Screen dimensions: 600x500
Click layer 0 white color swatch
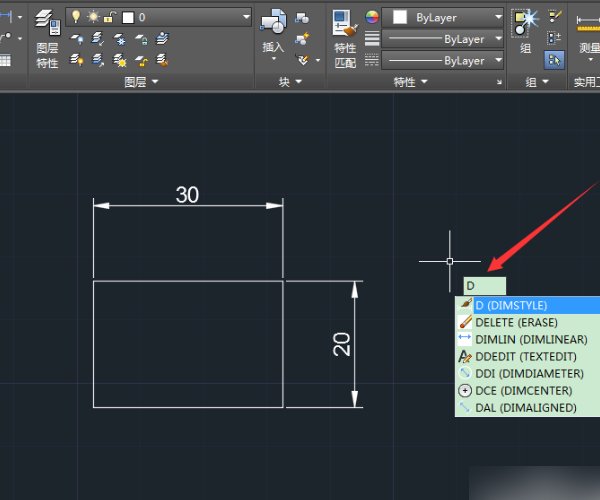pos(128,17)
